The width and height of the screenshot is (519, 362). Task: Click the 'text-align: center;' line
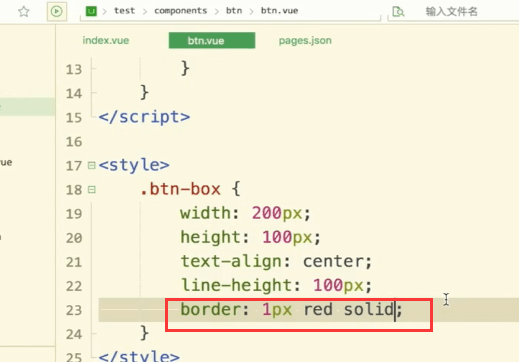276,261
